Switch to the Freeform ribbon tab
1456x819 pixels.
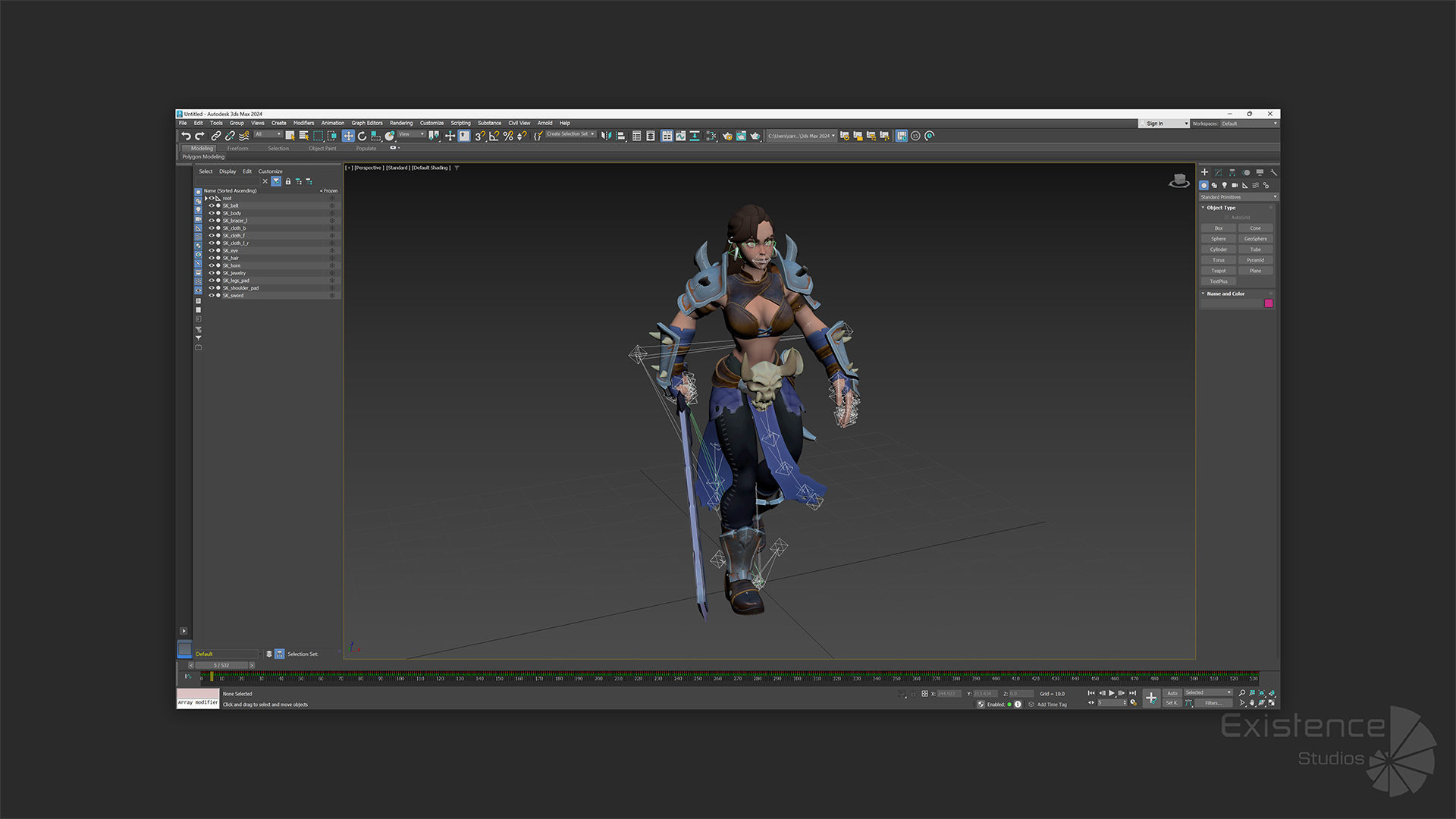pyautogui.click(x=237, y=149)
